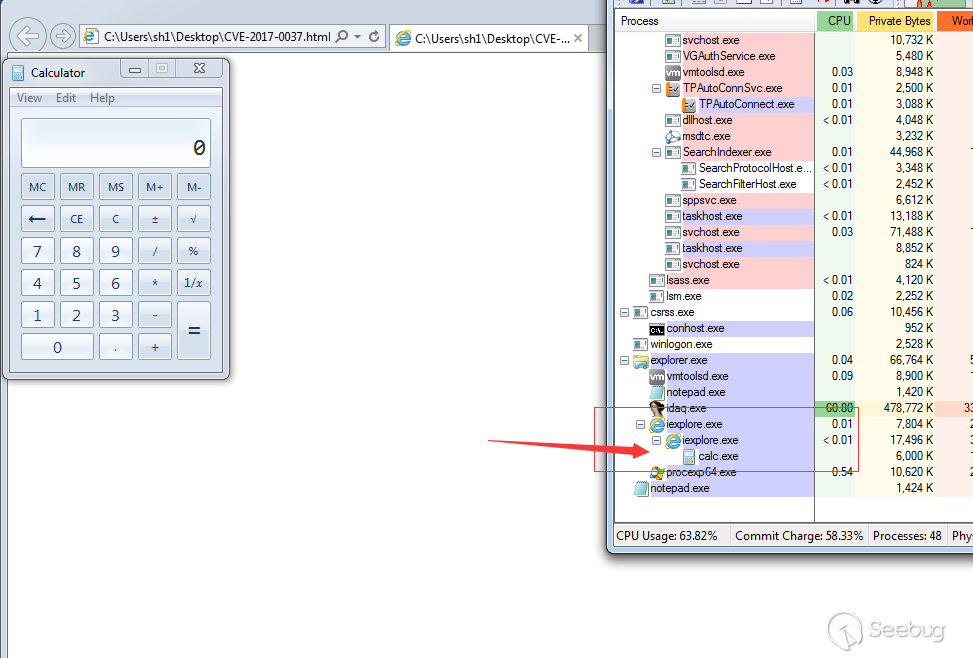Click the M- button in Calculator

194,186
